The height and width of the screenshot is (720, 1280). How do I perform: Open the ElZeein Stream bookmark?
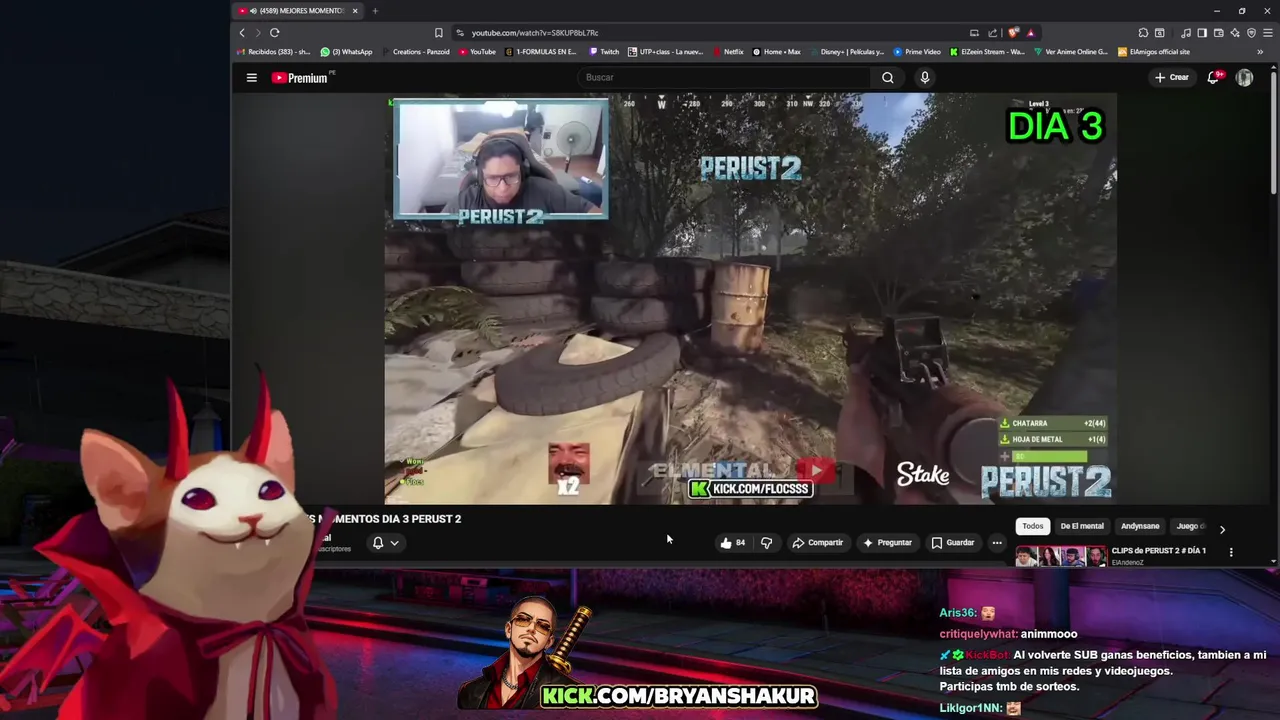[987, 52]
